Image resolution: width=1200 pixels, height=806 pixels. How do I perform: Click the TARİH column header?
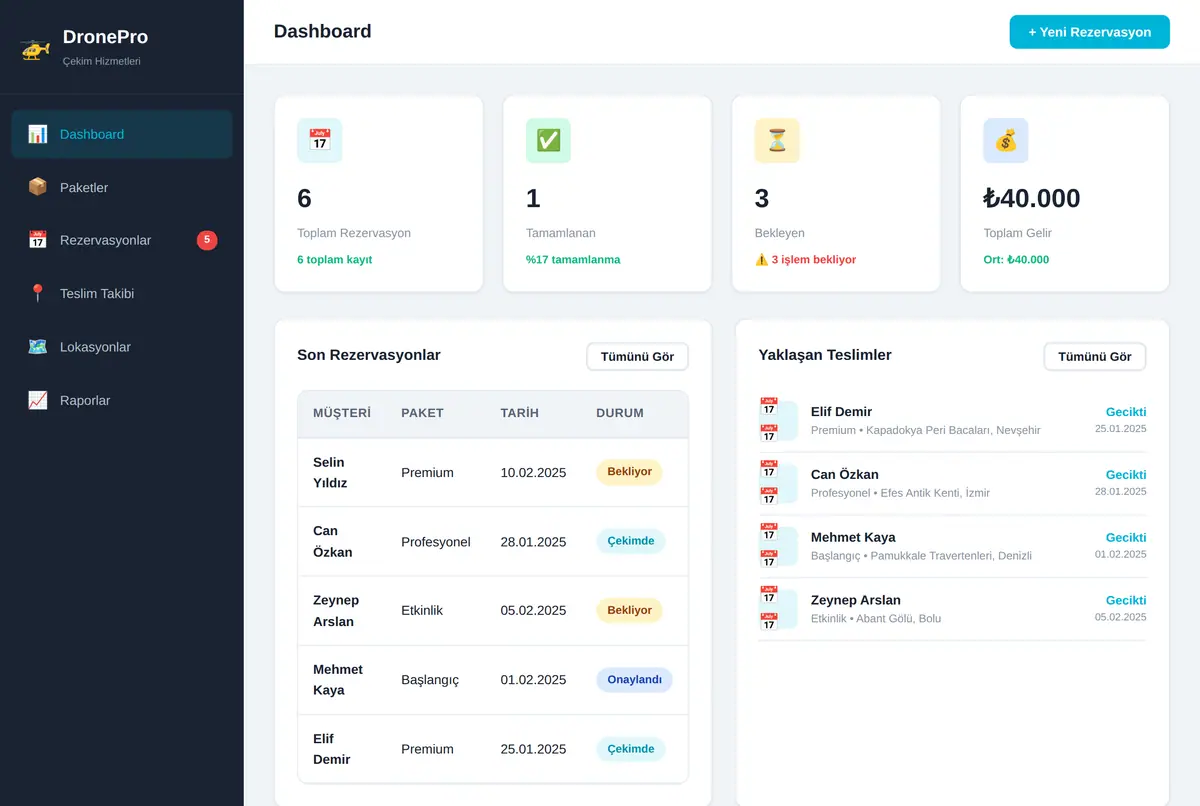pos(520,413)
